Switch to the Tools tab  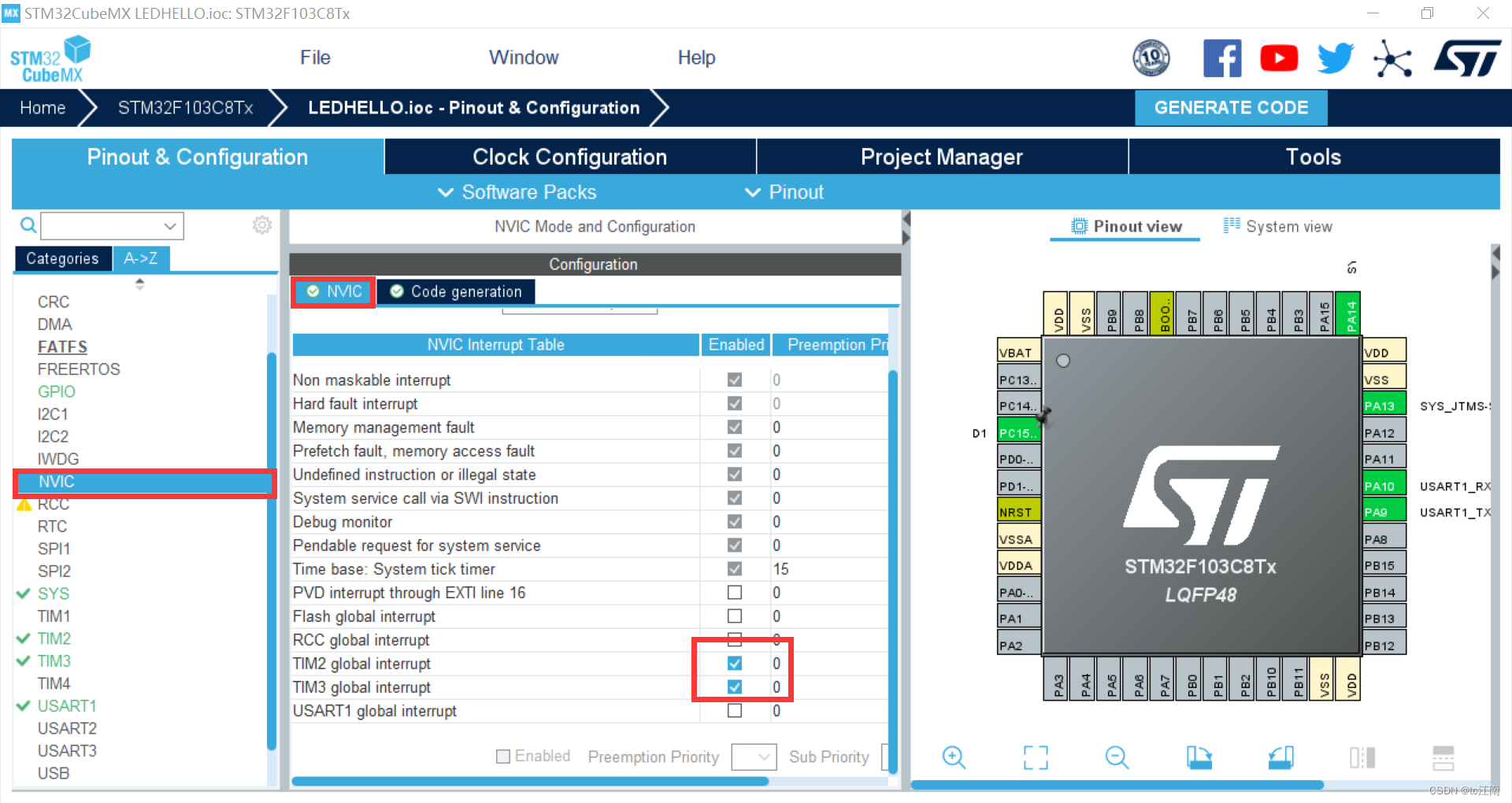click(1314, 157)
